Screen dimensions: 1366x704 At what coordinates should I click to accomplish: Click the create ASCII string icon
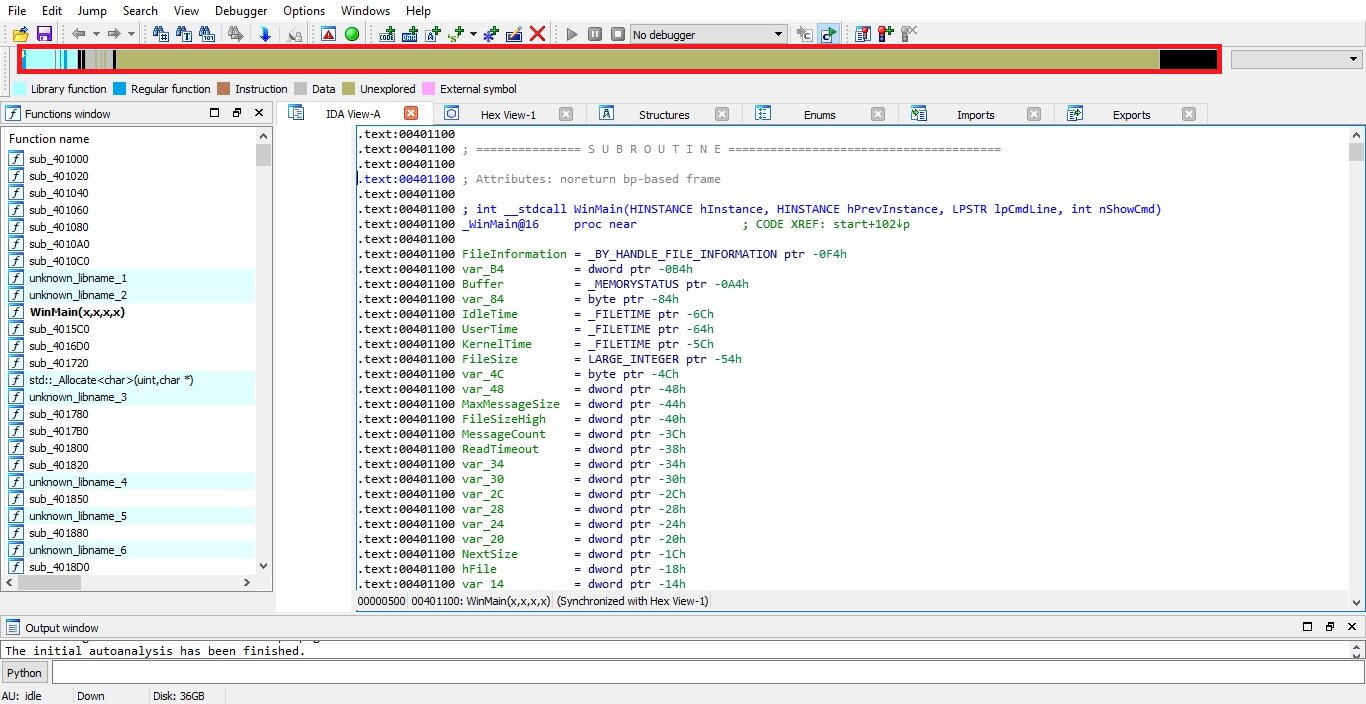pos(433,34)
